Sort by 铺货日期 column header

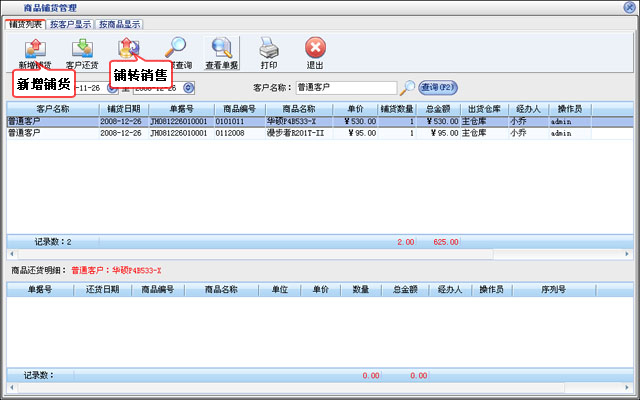[125, 108]
